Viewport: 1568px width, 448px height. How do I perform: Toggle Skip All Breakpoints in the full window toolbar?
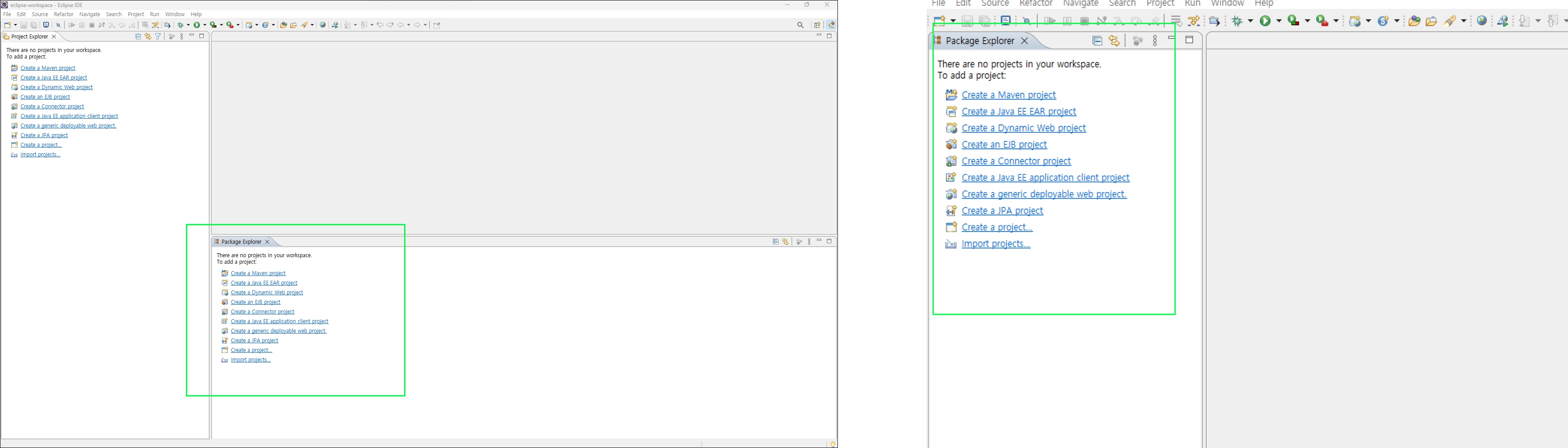[x=58, y=25]
